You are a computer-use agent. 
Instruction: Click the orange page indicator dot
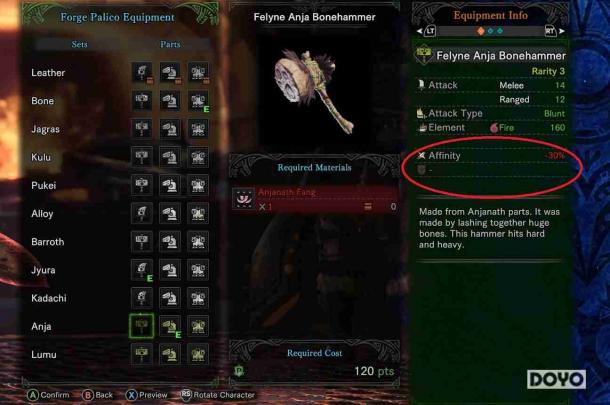(480, 31)
